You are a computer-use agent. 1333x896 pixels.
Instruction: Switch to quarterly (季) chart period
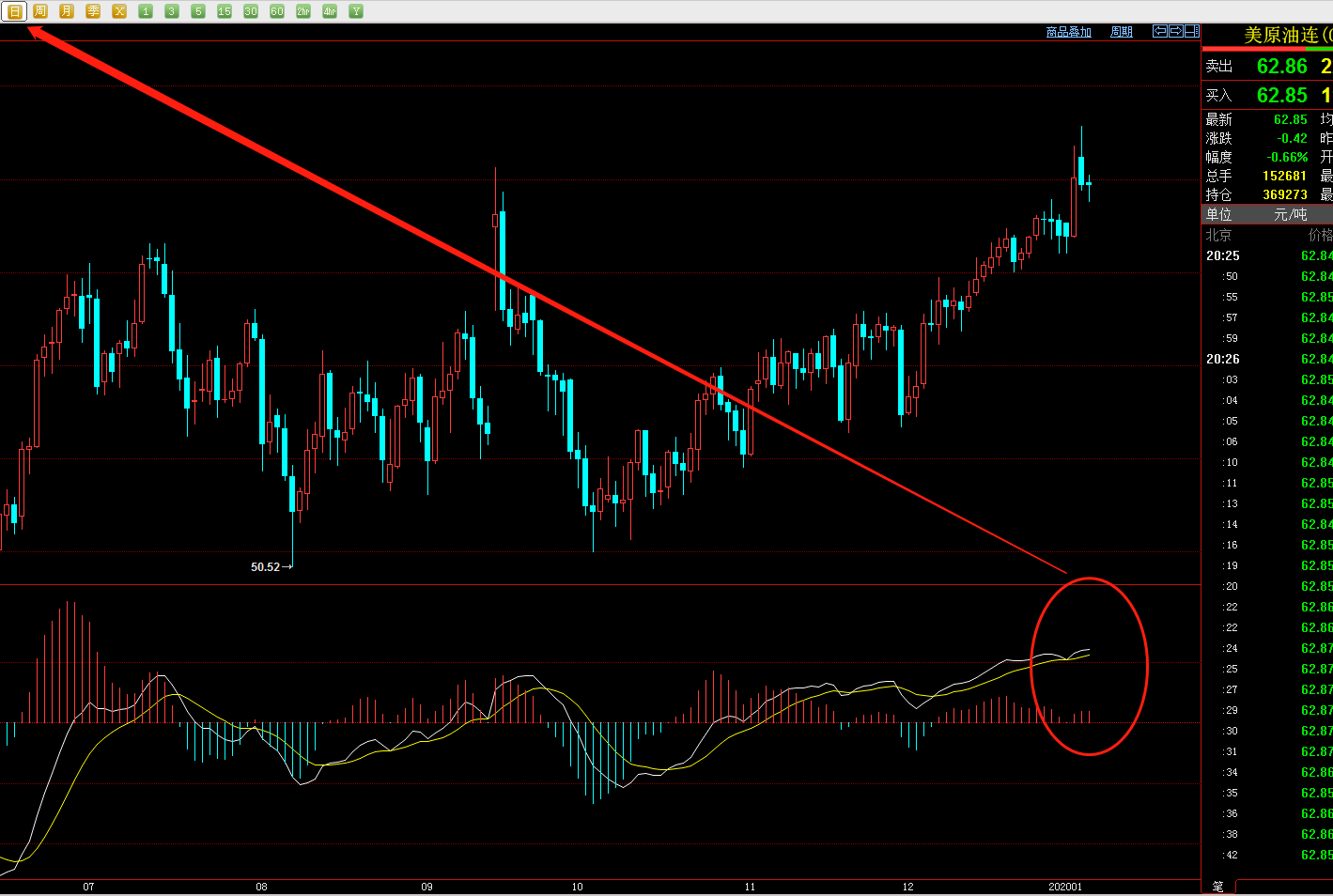click(x=93, y=11)
